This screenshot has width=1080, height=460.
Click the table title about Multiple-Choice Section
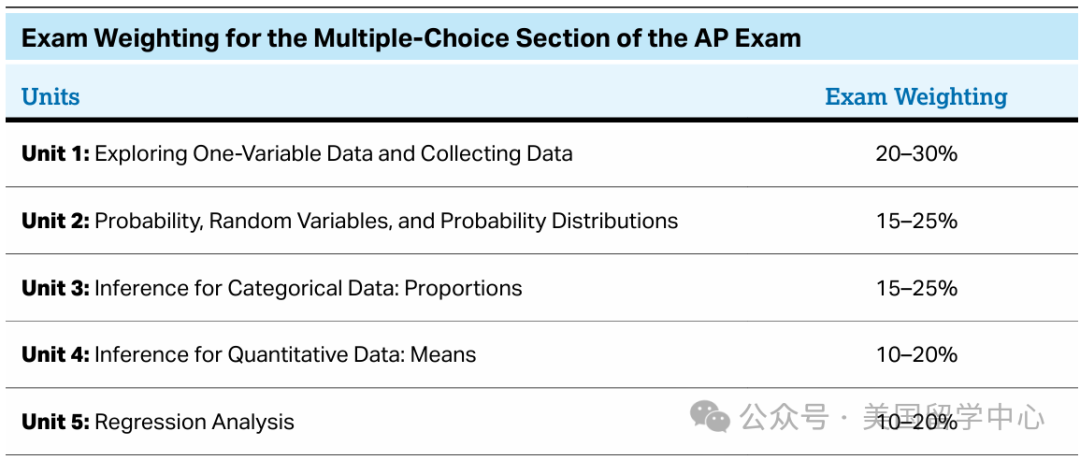coord(411,37)
